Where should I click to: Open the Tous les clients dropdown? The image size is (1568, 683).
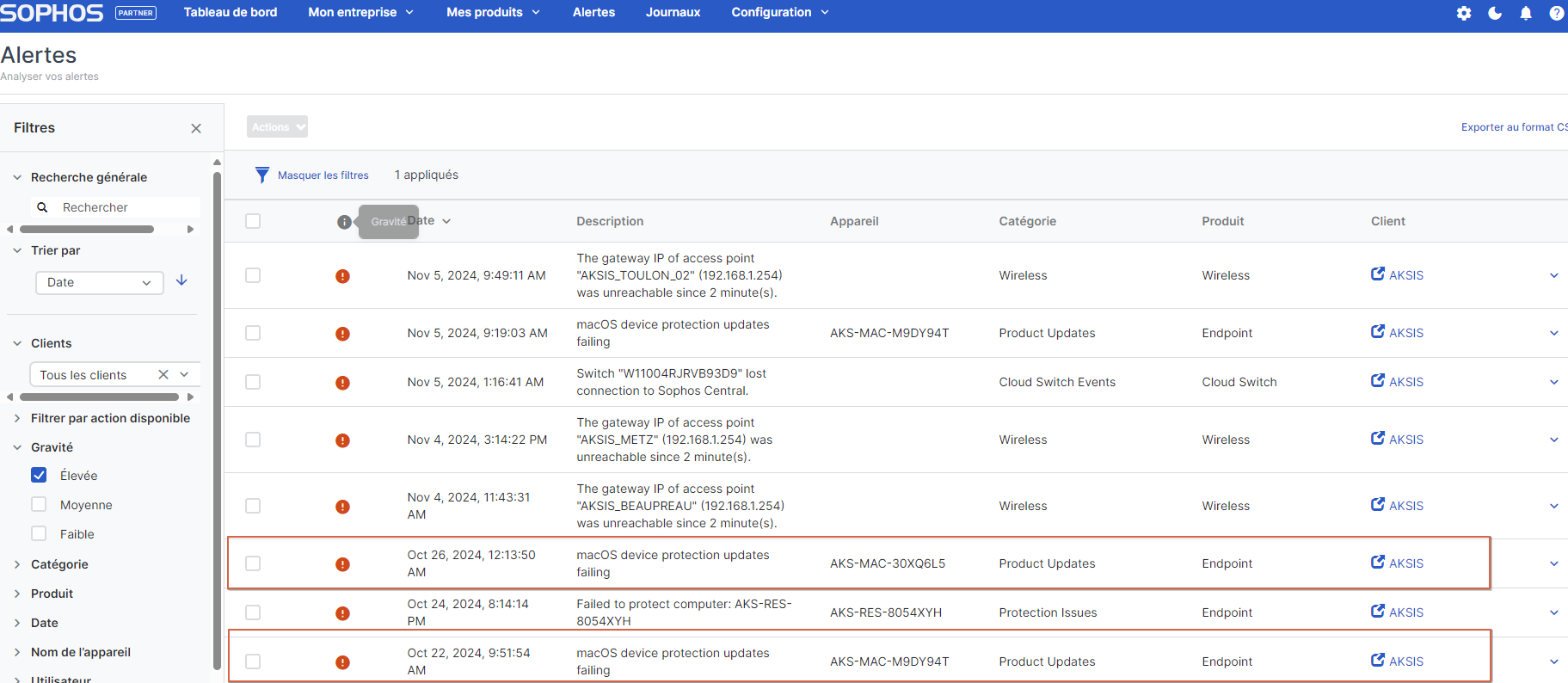(115, 374)
